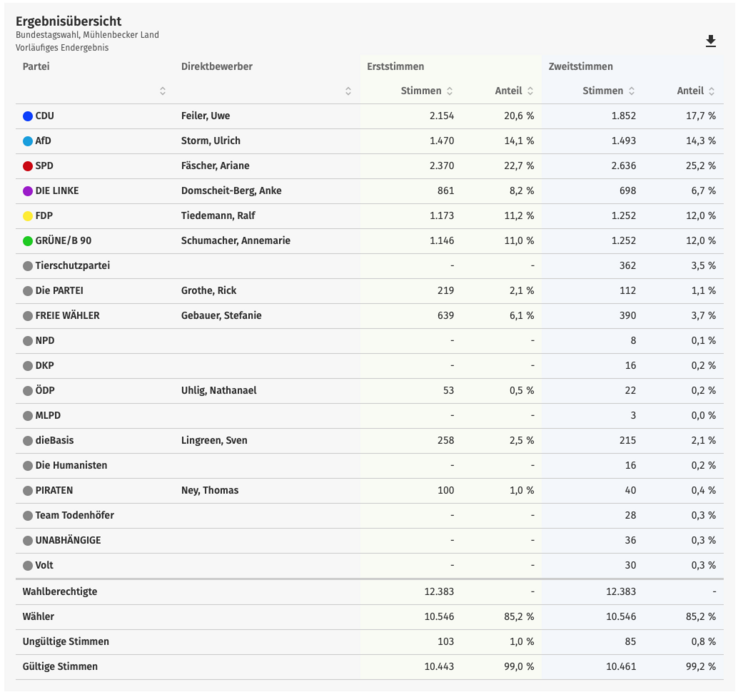Image resolution: width=738 pixels, height=697 pixels.
Task: Select candidate Tiedemann, Ralf
Action: pos(218,216)
